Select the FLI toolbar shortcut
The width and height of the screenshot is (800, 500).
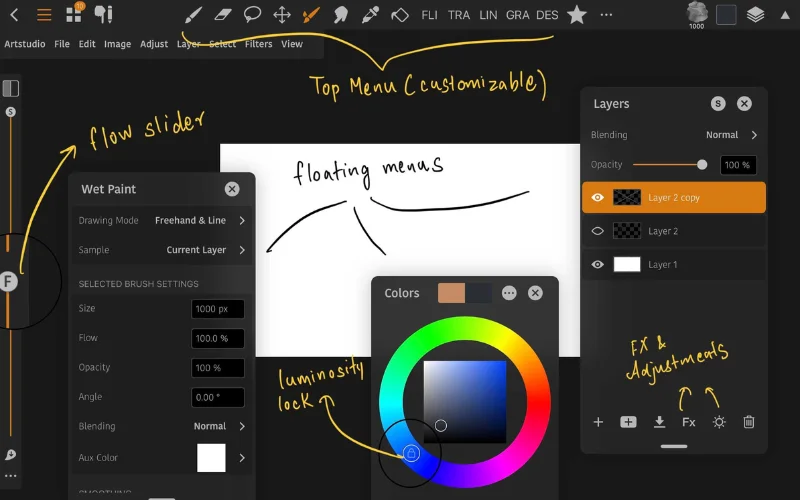(430, 15)
